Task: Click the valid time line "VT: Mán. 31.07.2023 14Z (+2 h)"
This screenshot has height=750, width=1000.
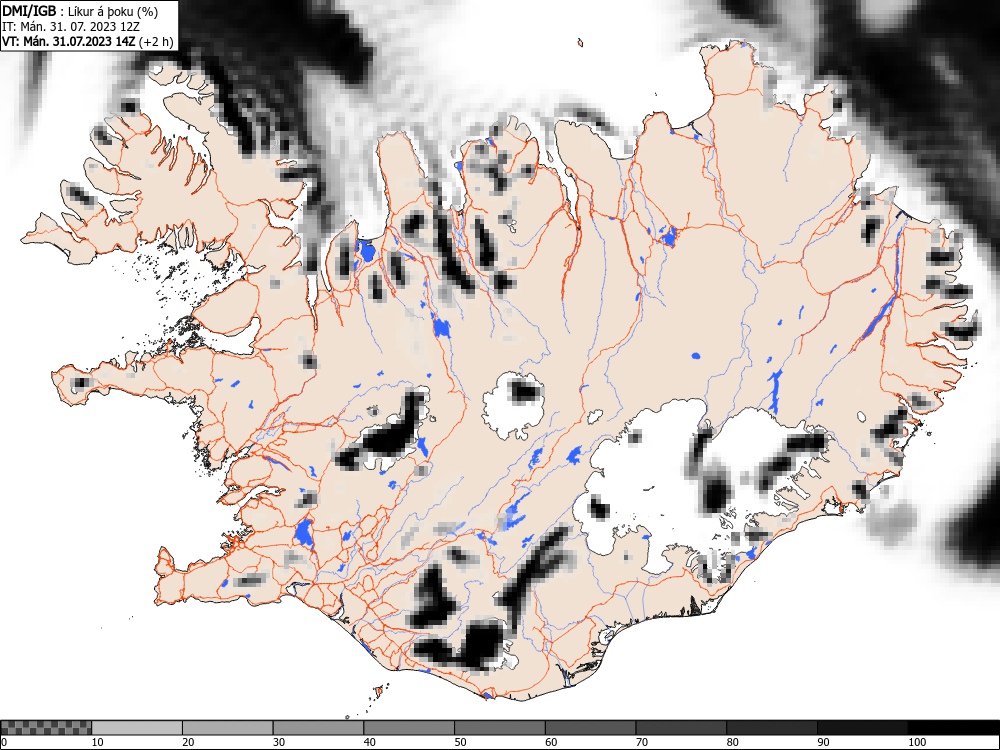Action: [x=88, y=42]
